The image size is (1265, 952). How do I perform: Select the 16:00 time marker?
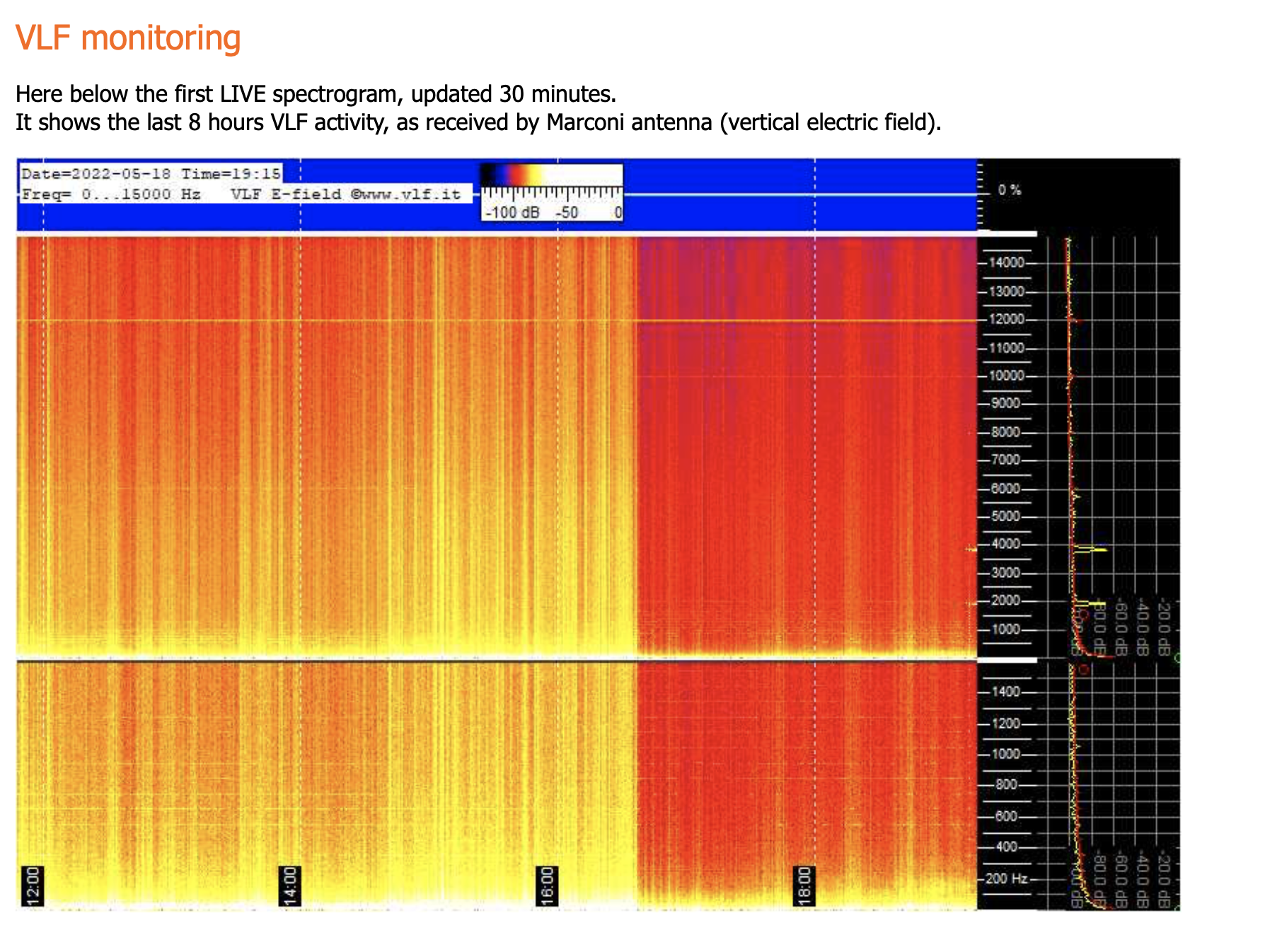coord(548,886)
